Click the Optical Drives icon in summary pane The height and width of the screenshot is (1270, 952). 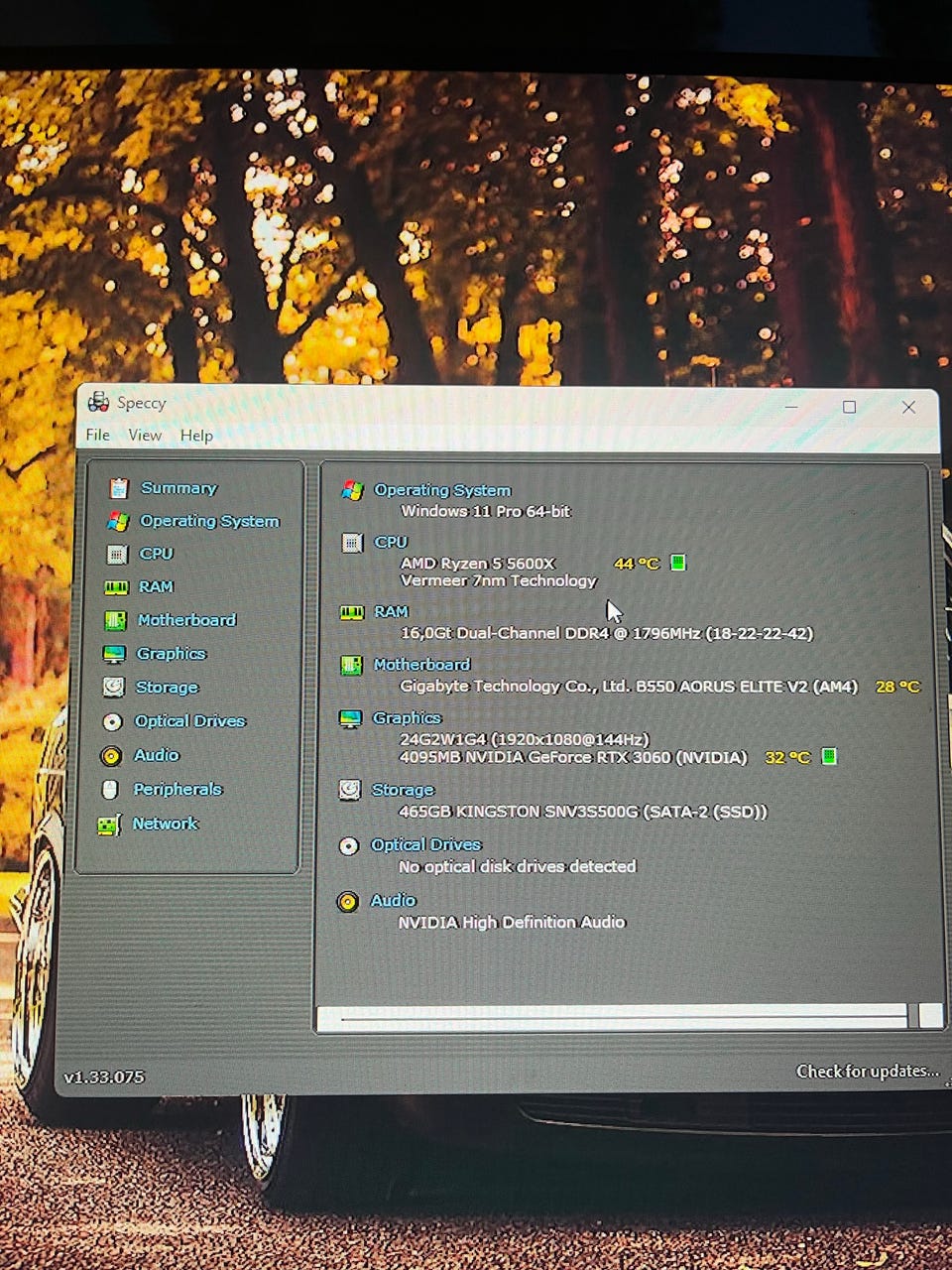click(348, 846)
